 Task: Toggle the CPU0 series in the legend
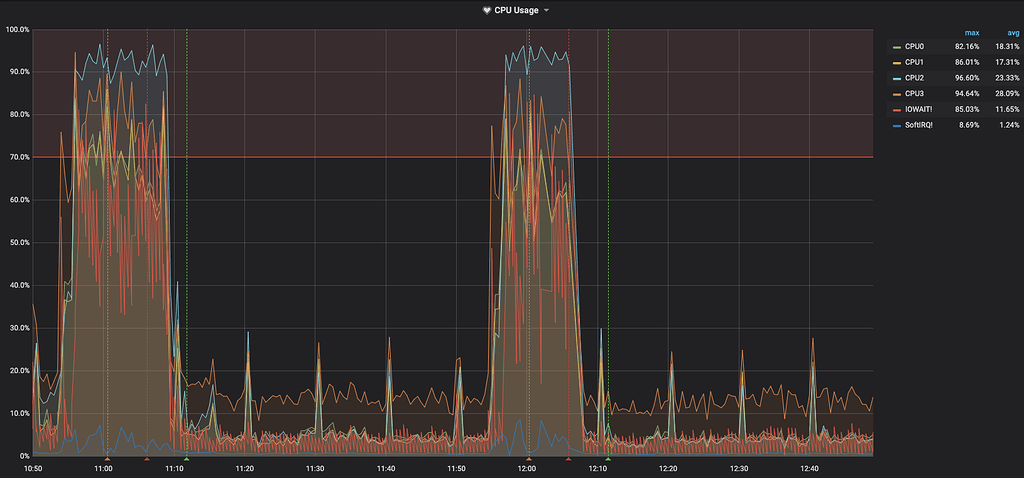pyautogui.click(x=914, y=46)
